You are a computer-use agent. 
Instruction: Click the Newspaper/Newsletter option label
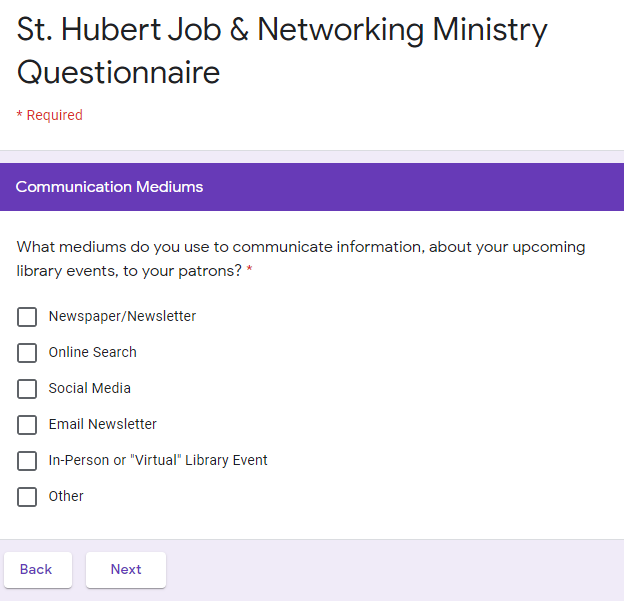(122, 316)
